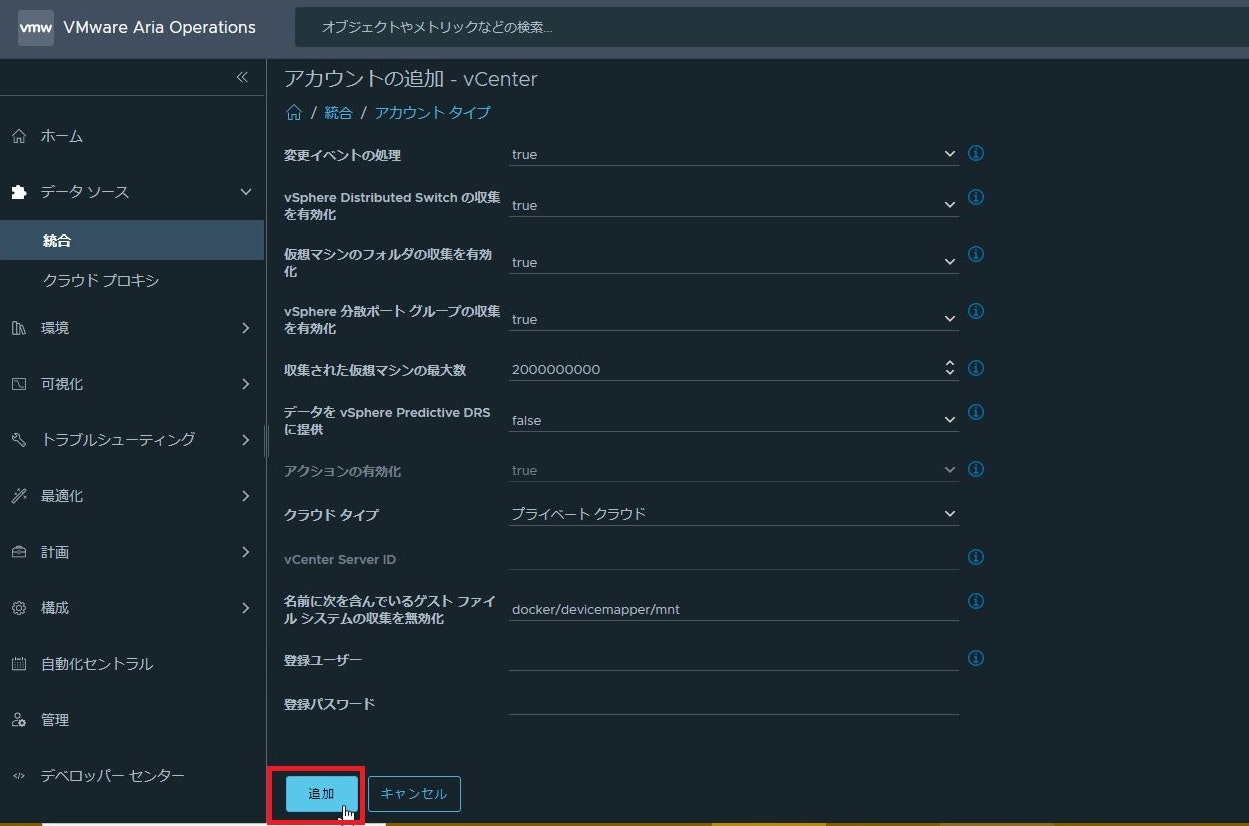The width and height of the screenshot is (1249, 826).
Task: Click the 環境 sidebar icon
Action: click(19, 328)
